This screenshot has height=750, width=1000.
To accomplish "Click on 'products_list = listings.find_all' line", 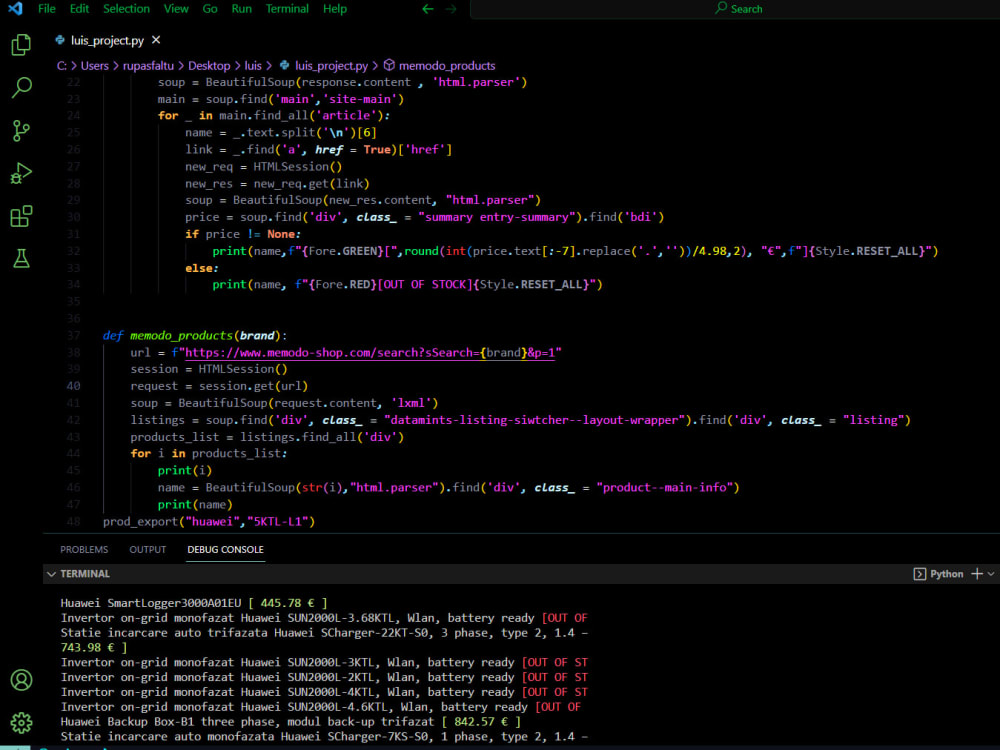I will coord(267,437).
